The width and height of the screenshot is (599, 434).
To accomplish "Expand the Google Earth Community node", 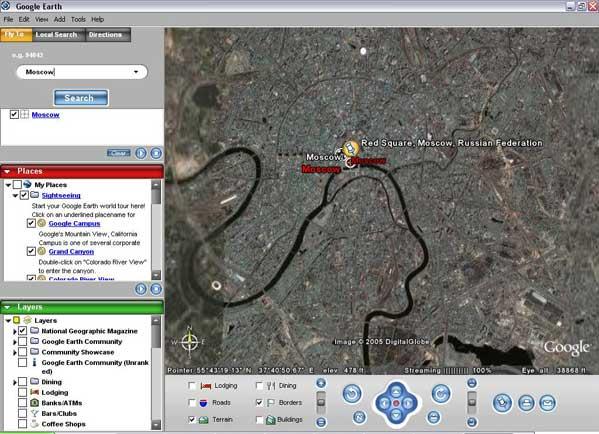I will pos(15,342).
